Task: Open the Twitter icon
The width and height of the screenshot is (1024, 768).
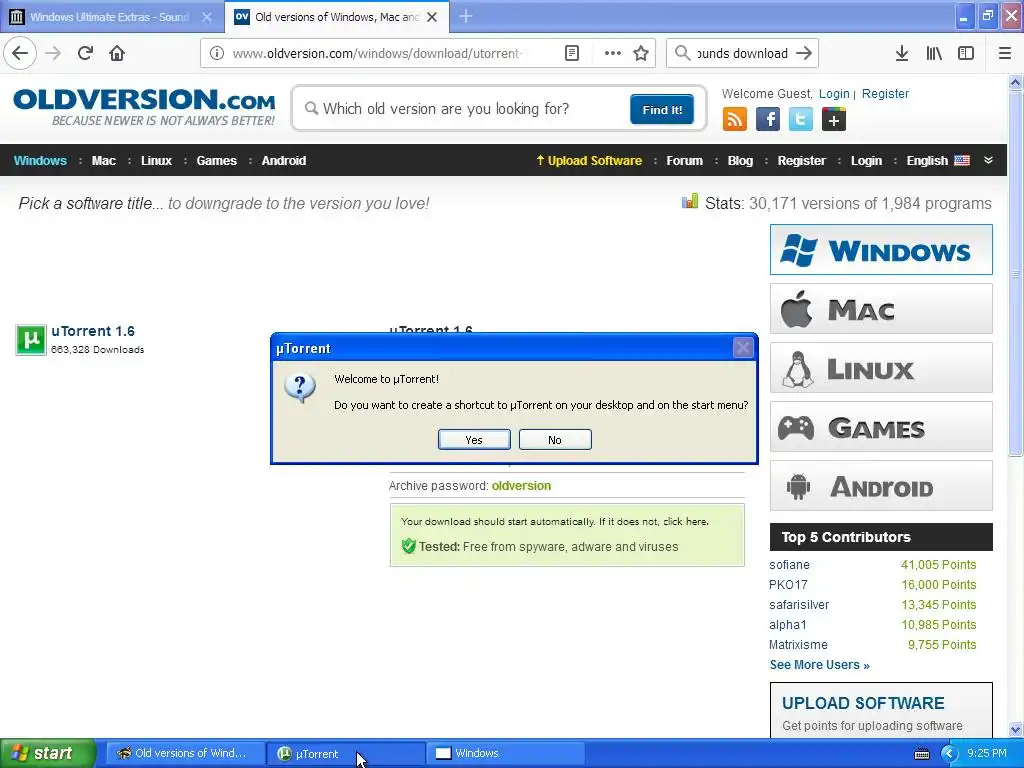Action: pos(801,120)
